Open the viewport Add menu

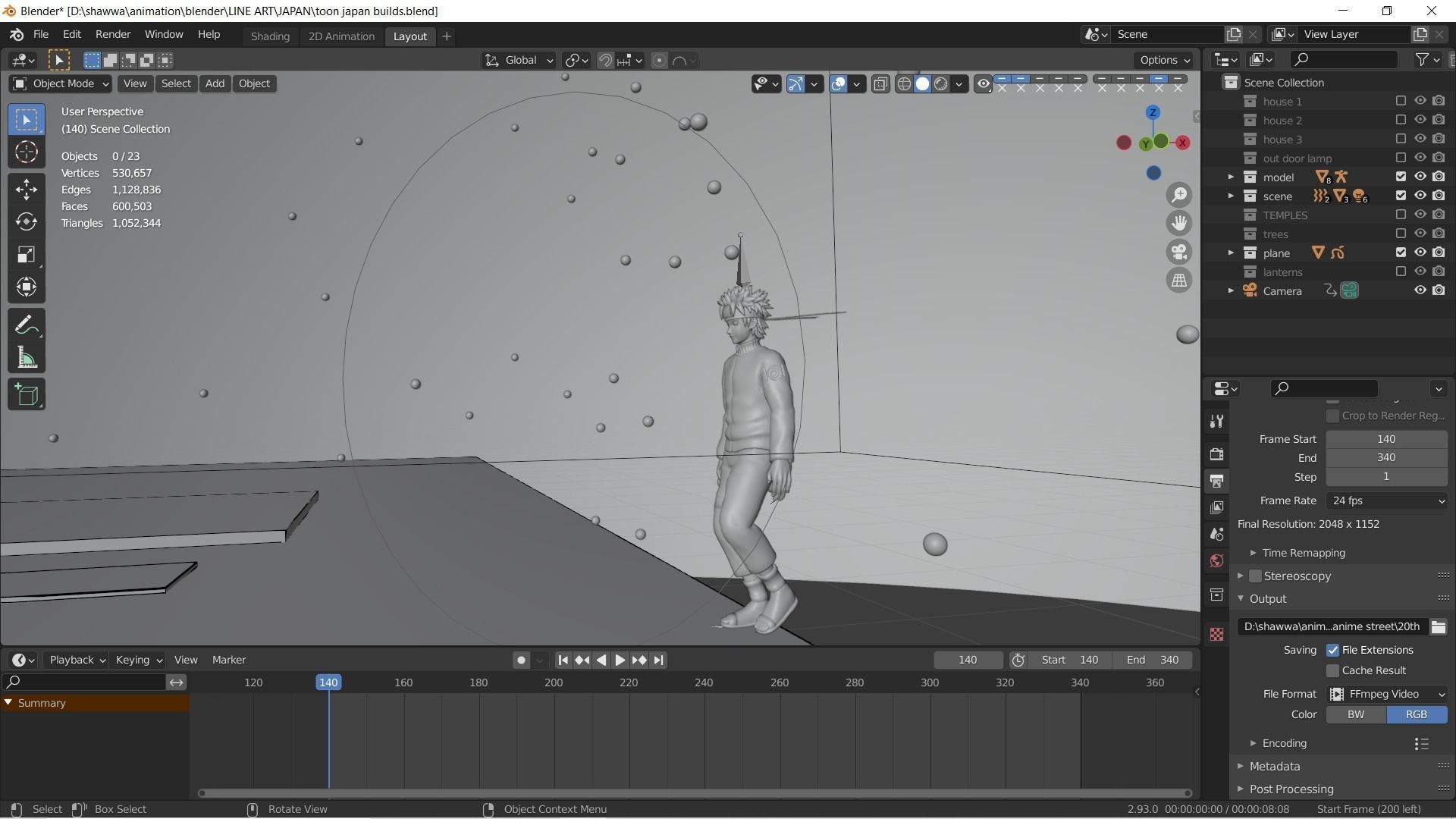coord(215,83)
